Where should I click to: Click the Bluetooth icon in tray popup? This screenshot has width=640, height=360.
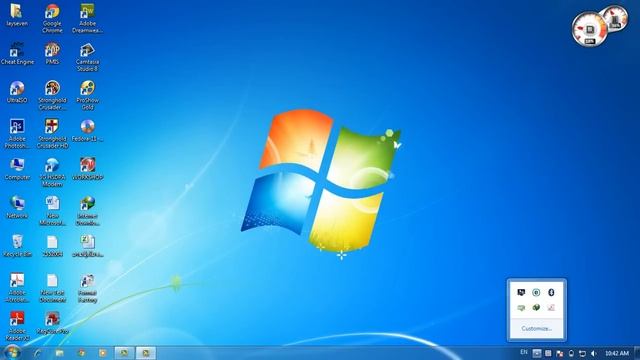551,292
